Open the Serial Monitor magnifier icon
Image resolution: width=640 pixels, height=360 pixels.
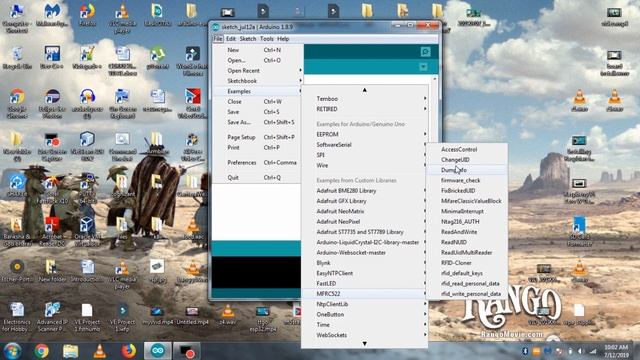point(425,51)
